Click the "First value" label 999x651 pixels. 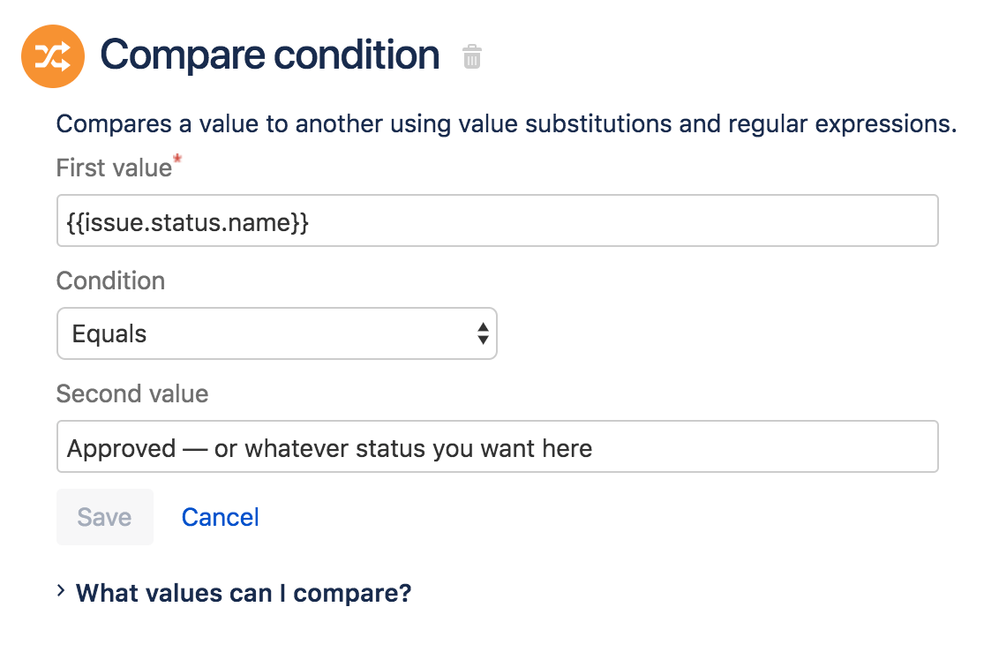(x=114, y=168)
